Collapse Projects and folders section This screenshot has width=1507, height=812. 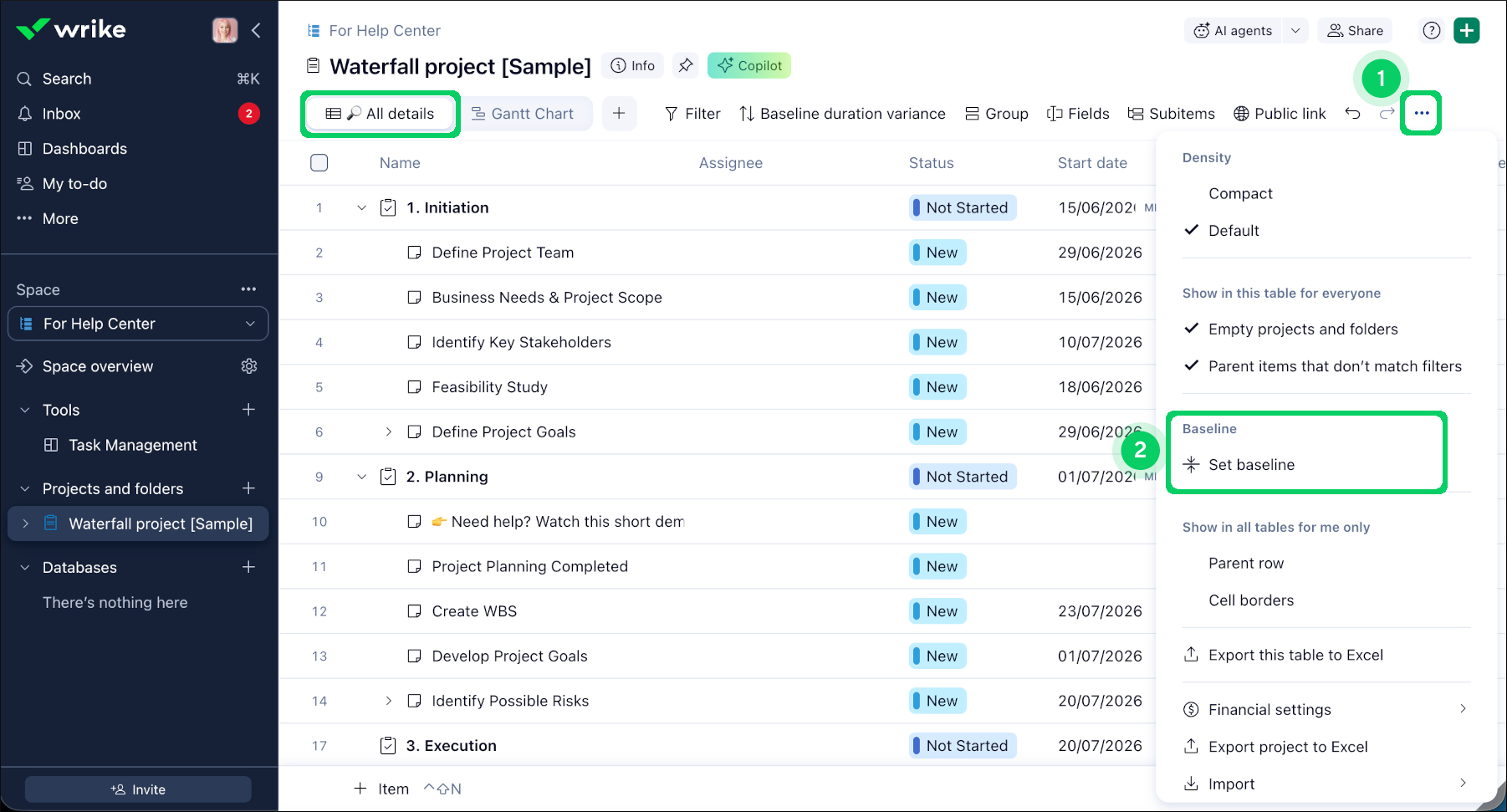click(x=25, y=488)
